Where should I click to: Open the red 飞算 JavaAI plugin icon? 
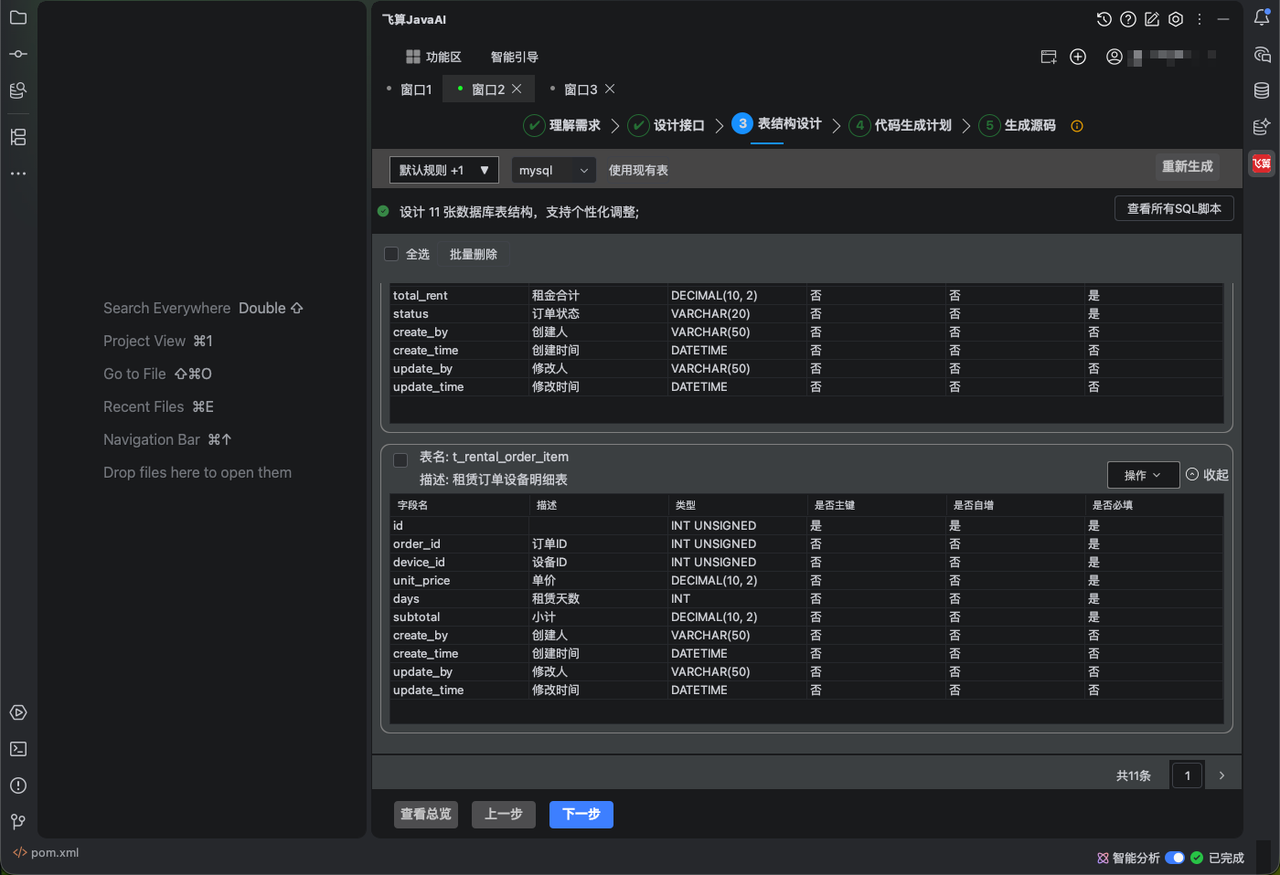point(1262,163)
